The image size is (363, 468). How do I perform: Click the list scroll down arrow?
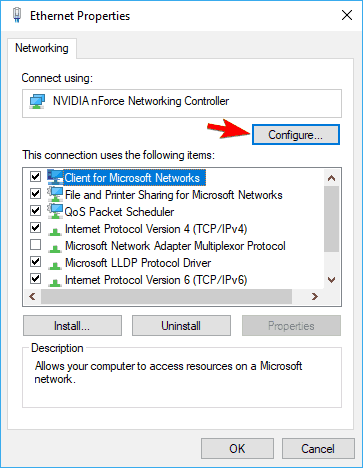(331, 280)
